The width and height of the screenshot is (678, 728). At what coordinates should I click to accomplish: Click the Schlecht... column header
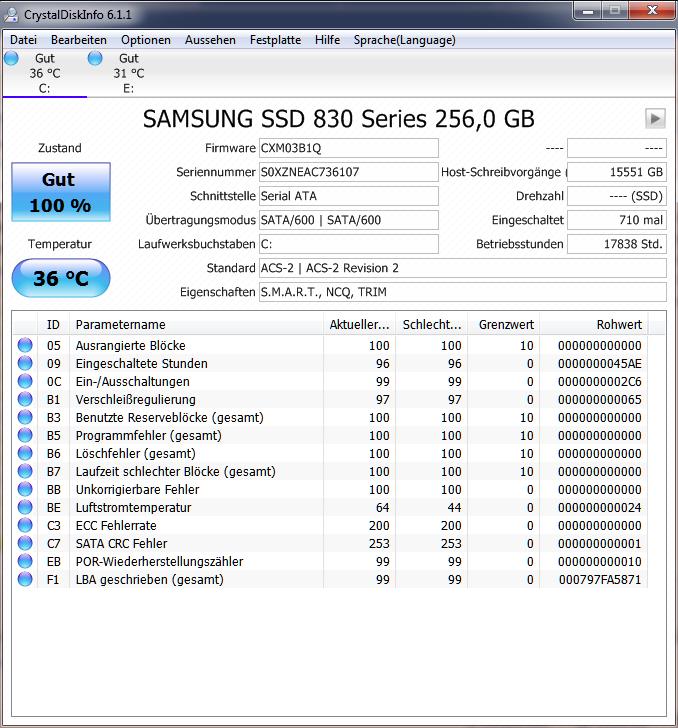coord(431,325)
